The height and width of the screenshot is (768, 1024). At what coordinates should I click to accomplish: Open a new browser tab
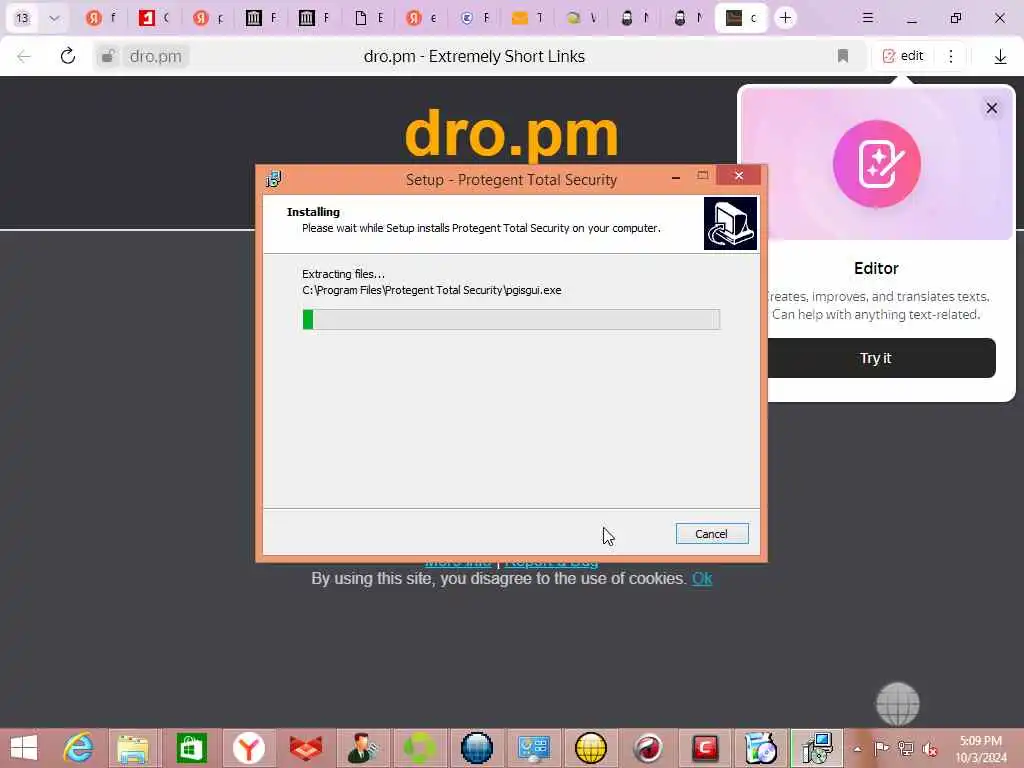pyautogui.click(x=785, y=18)
